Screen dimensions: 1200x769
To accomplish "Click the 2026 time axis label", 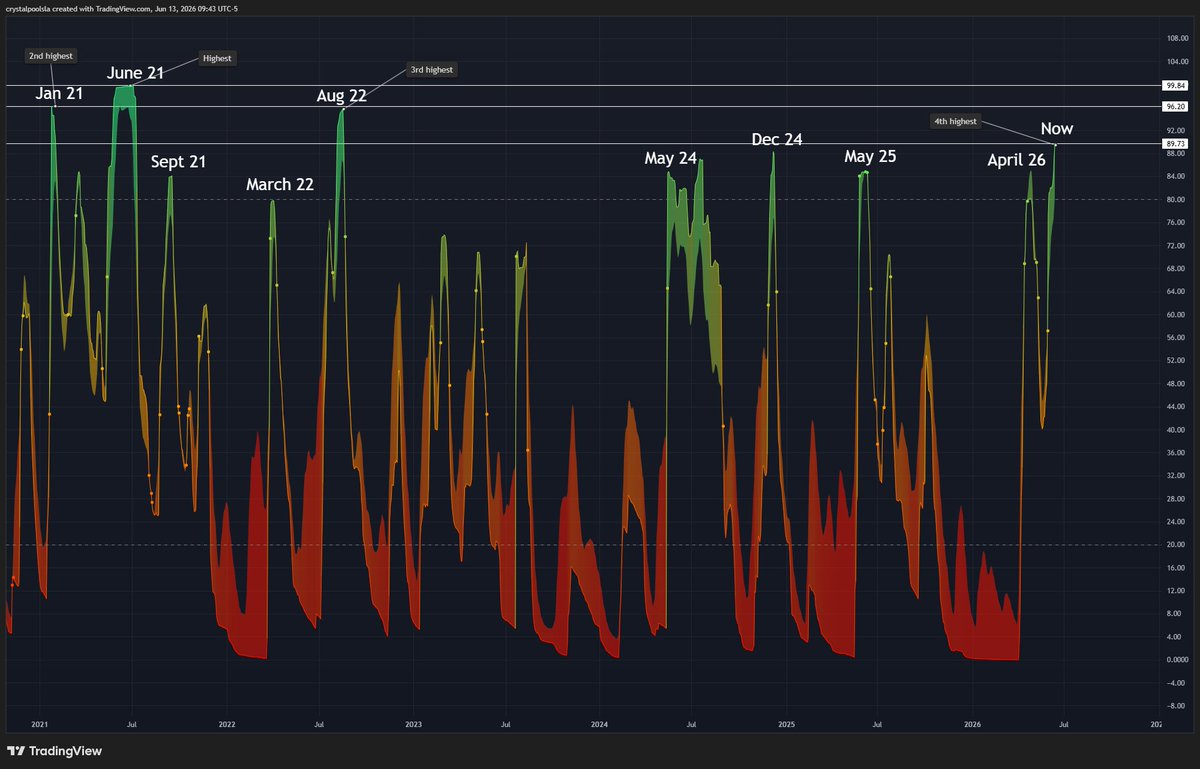I will coord(972,723).
